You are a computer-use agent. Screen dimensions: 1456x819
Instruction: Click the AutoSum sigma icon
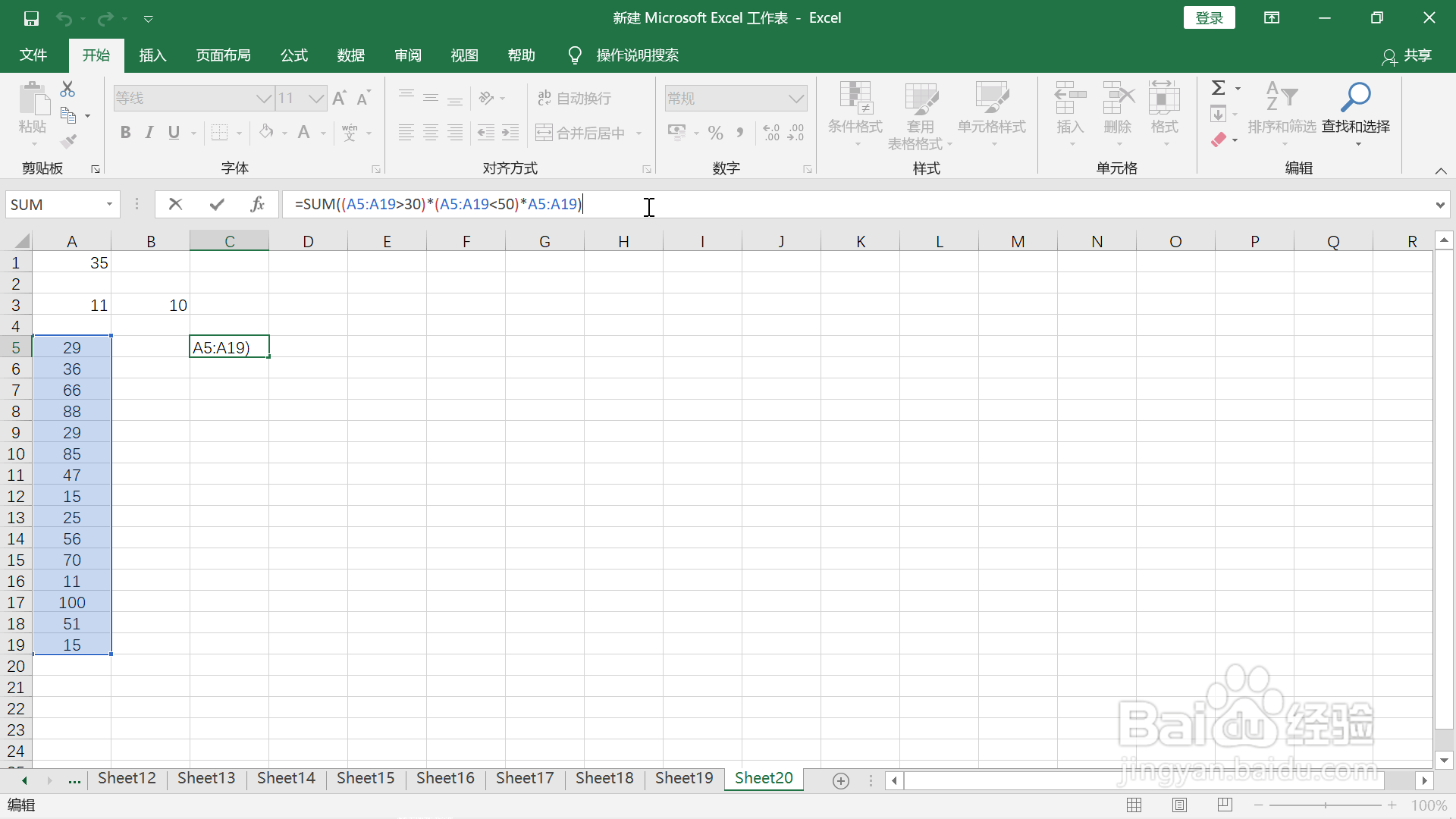point(1219,88)
